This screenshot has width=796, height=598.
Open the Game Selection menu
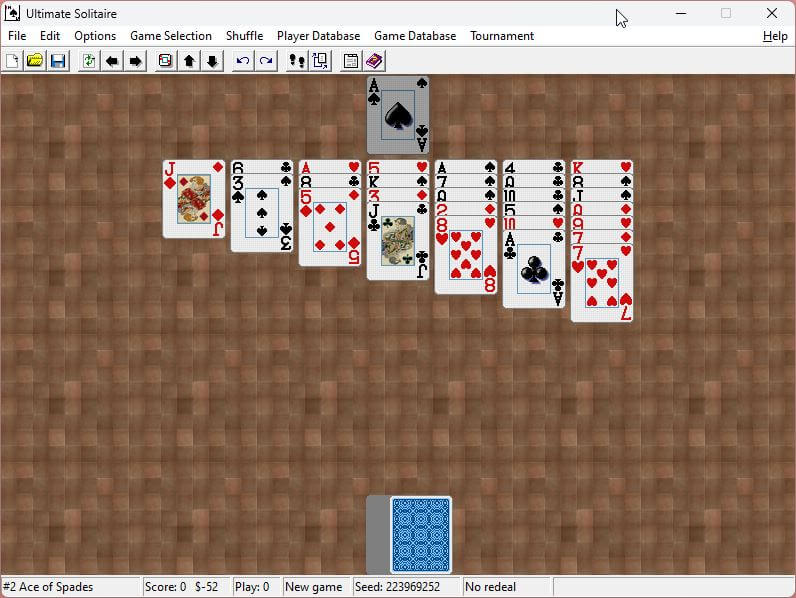[x=171, y=36]
